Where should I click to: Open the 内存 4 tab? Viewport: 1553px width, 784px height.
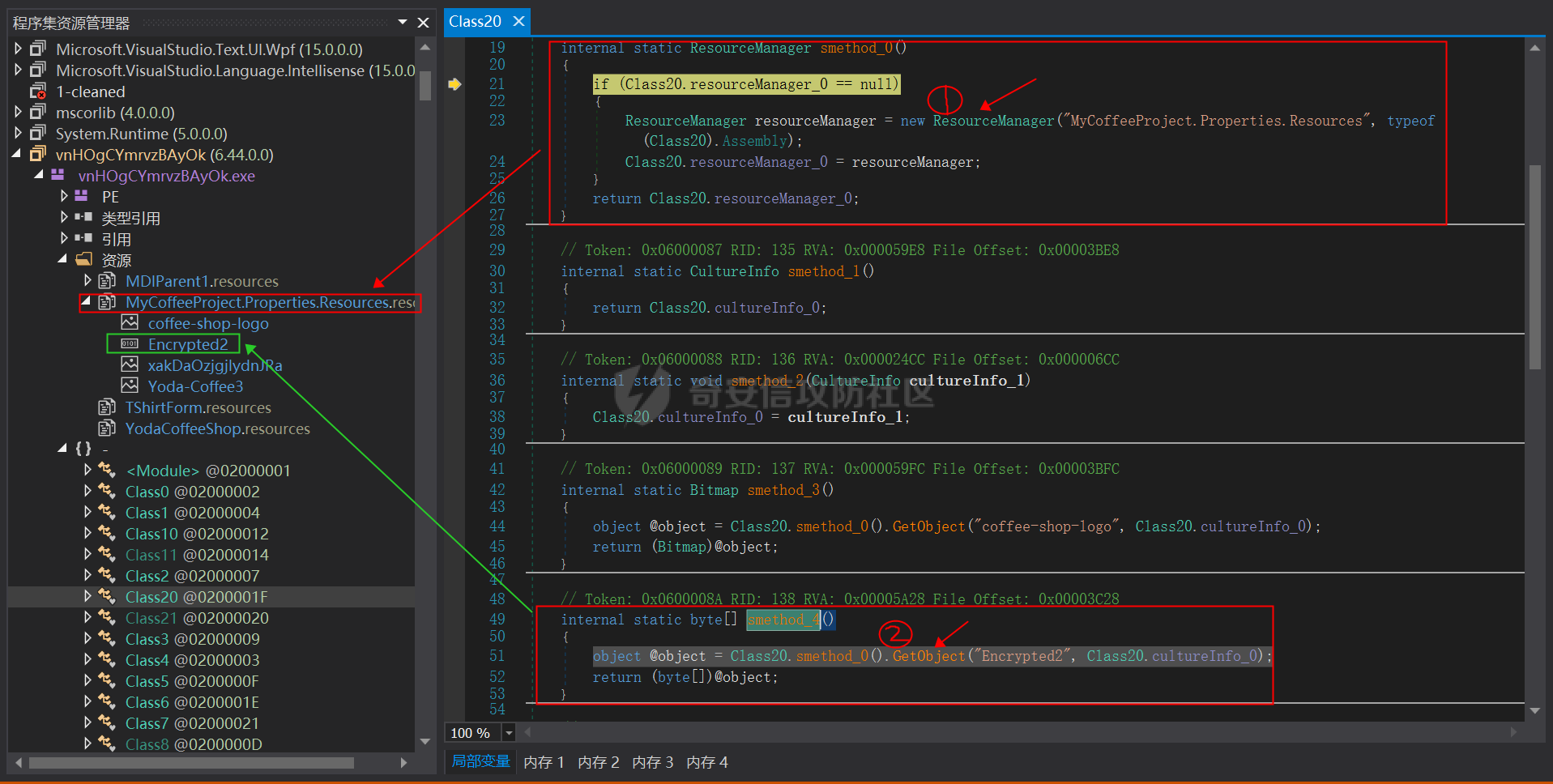[706, 762]
